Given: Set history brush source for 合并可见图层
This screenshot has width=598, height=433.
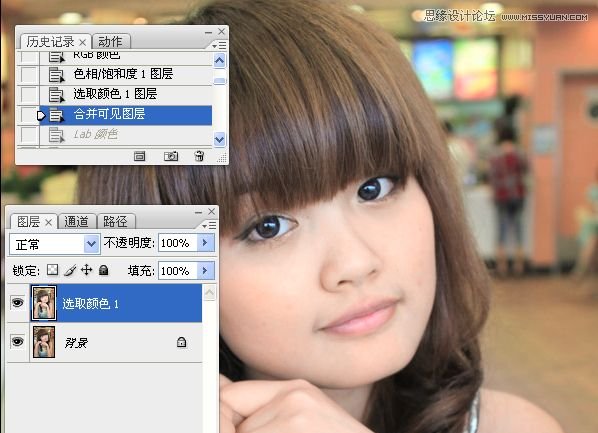Looking at the screenshot, I should coord(29,115).
